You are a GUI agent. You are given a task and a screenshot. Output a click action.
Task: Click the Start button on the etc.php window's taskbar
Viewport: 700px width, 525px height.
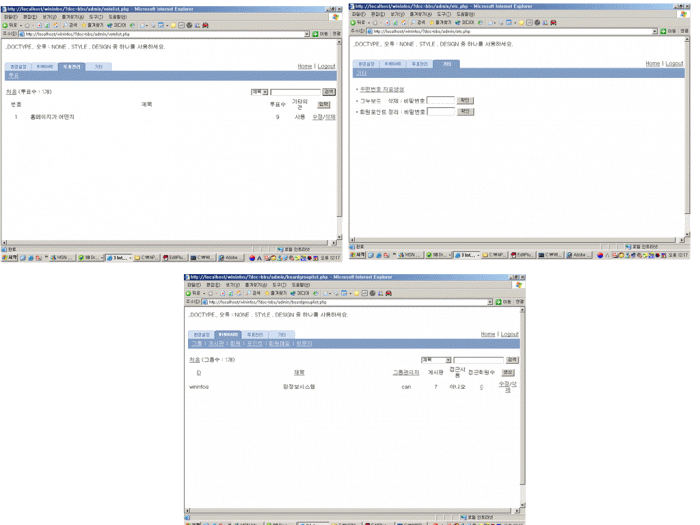[358, 255]
